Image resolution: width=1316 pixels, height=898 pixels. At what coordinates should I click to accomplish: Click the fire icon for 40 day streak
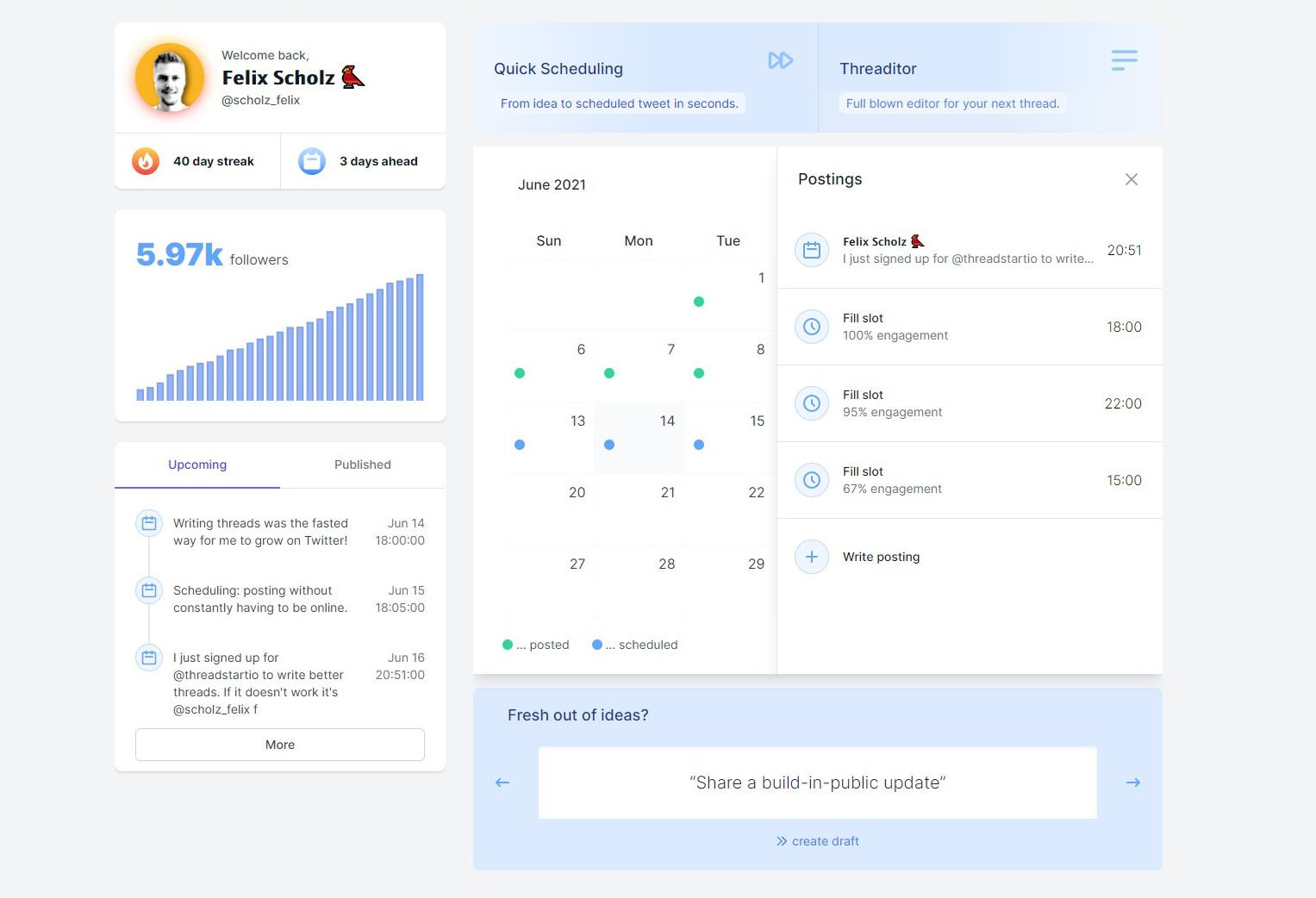click(x=145, y=161)
